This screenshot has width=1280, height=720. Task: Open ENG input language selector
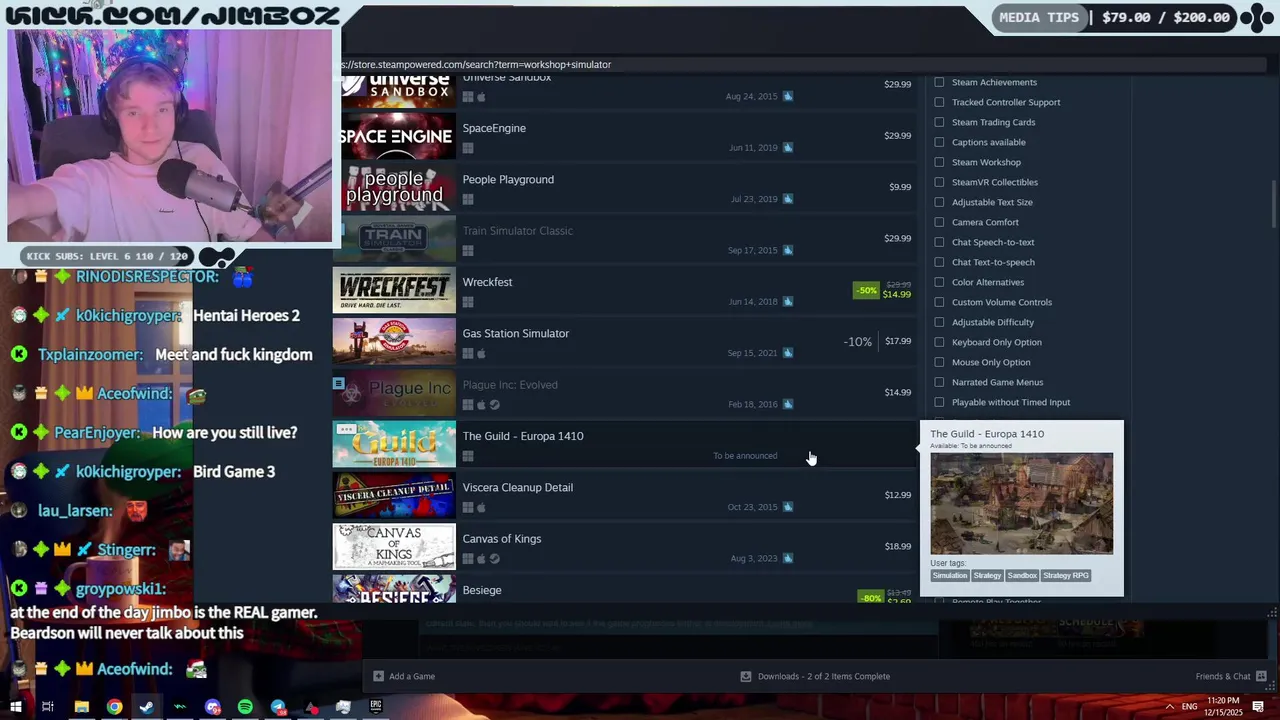(x=1190, y=706)
